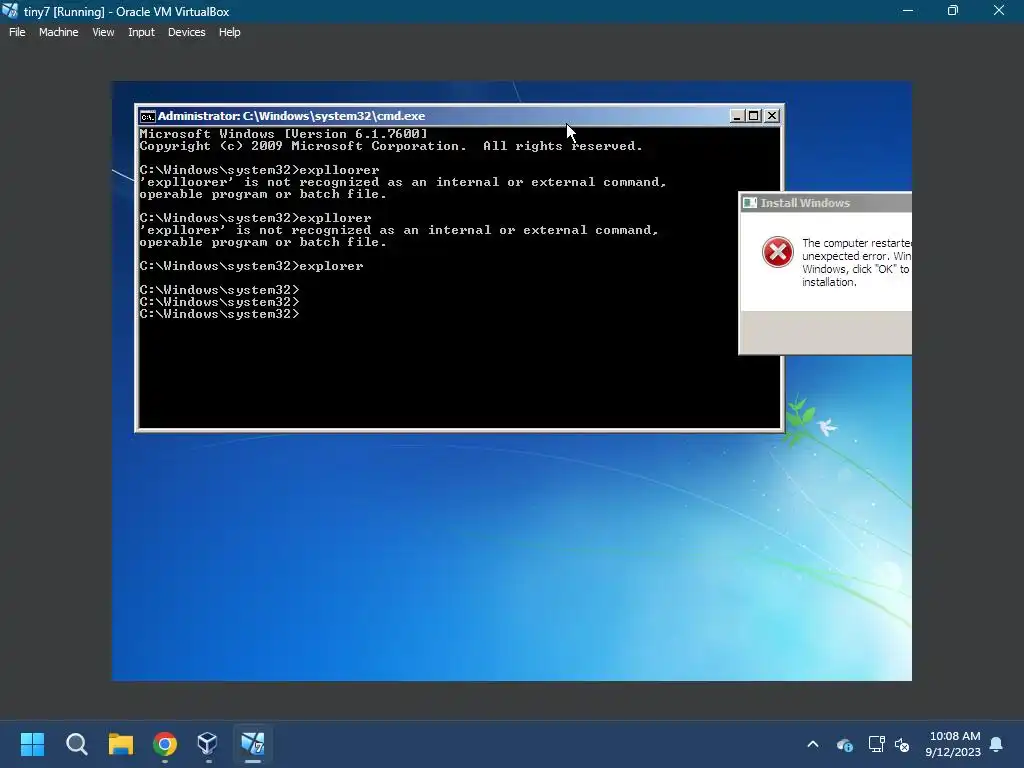The width and height of the screenshot is (1024, 768).
Task: Open the Help menu
Action: click(x=229, y=32)
